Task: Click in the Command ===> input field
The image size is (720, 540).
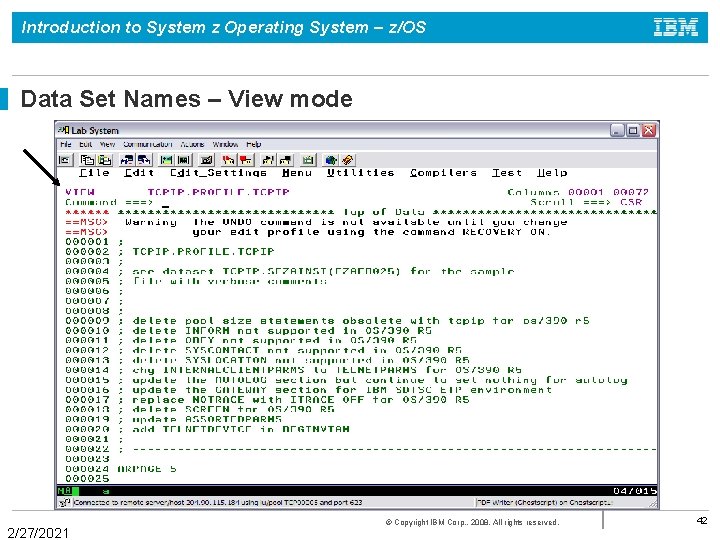Action: [340, 202]
